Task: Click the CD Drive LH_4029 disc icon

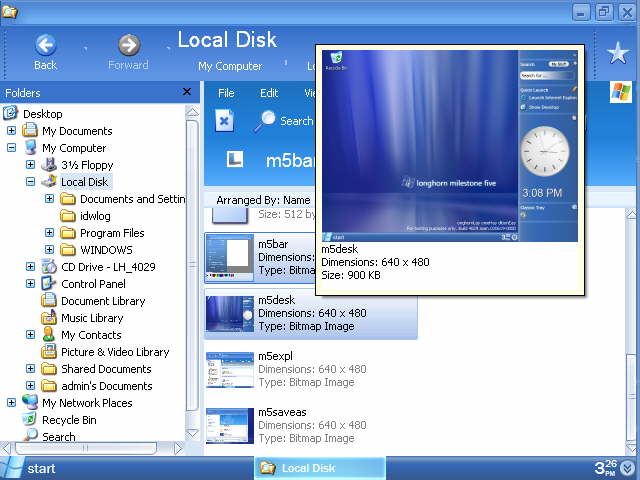Action: click(x=49, y=267)
